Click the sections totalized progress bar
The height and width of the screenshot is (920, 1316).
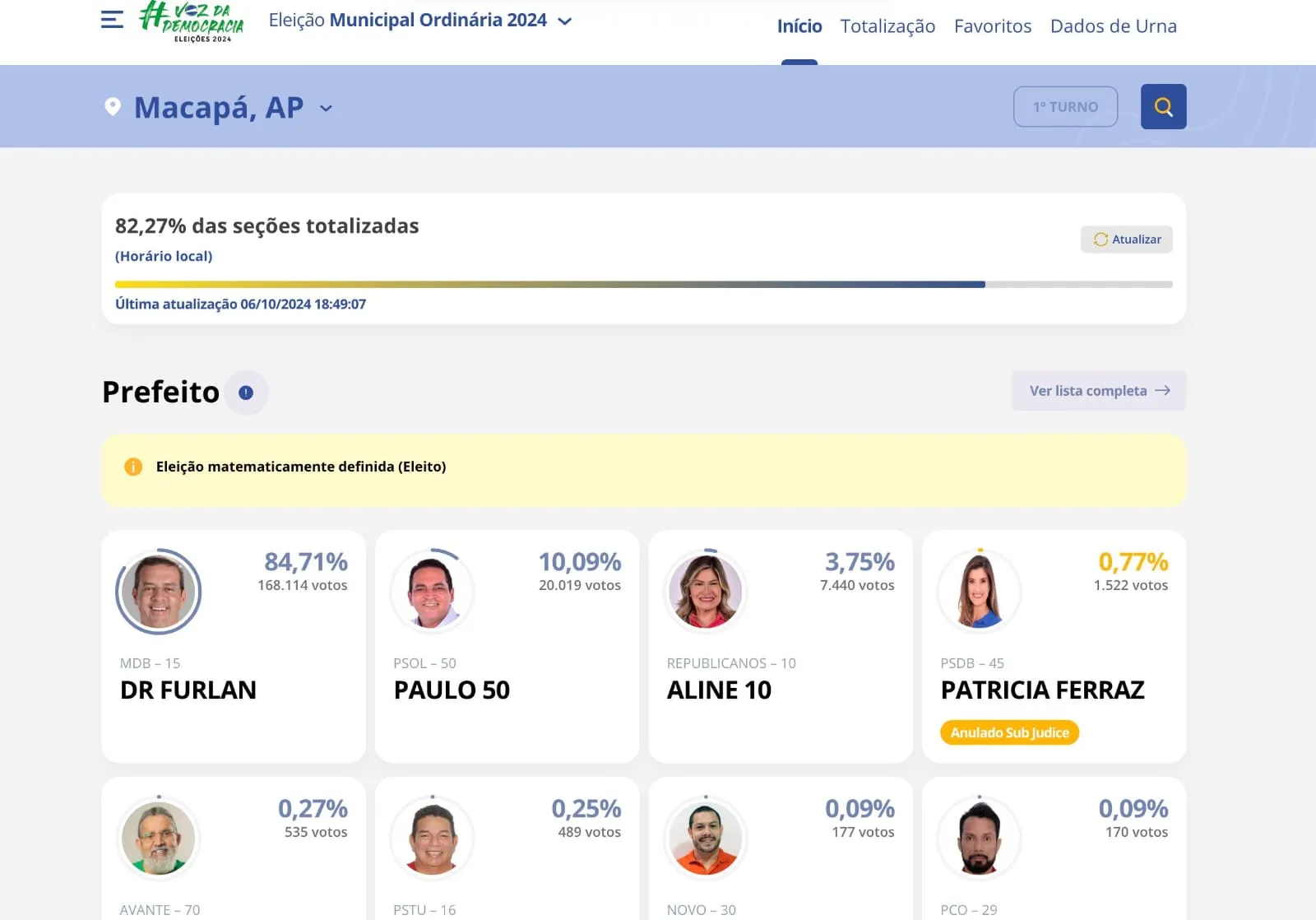[644, 285]
